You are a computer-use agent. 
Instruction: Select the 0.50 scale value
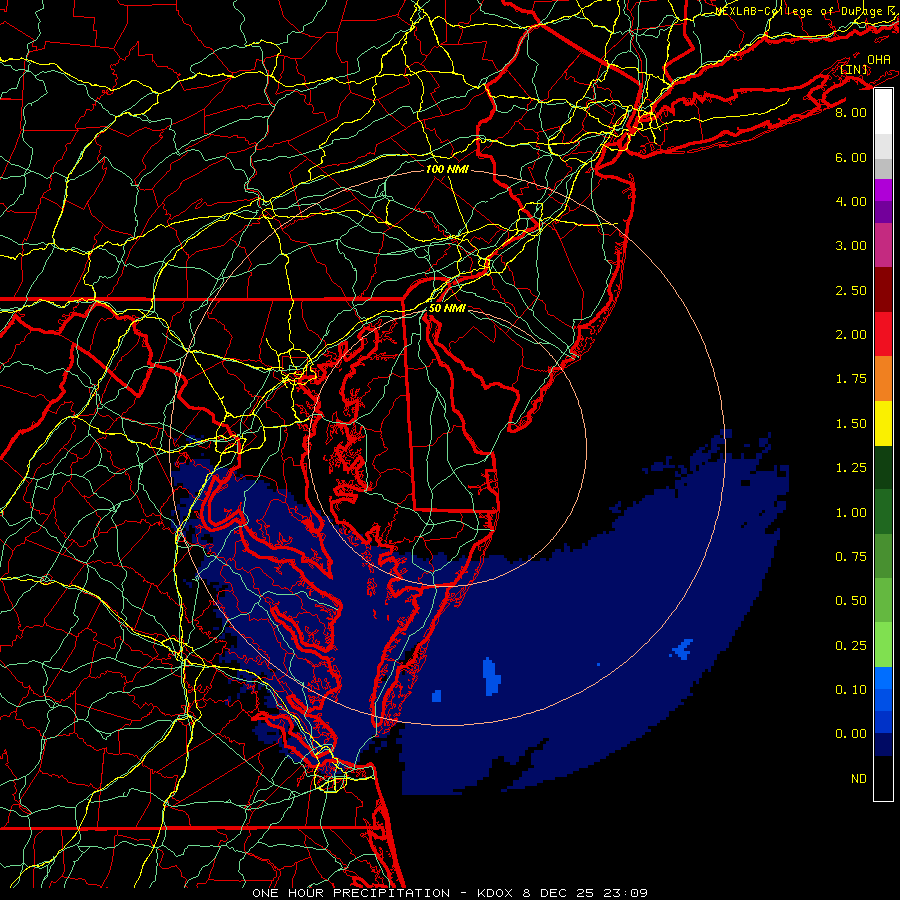point(851,601)
